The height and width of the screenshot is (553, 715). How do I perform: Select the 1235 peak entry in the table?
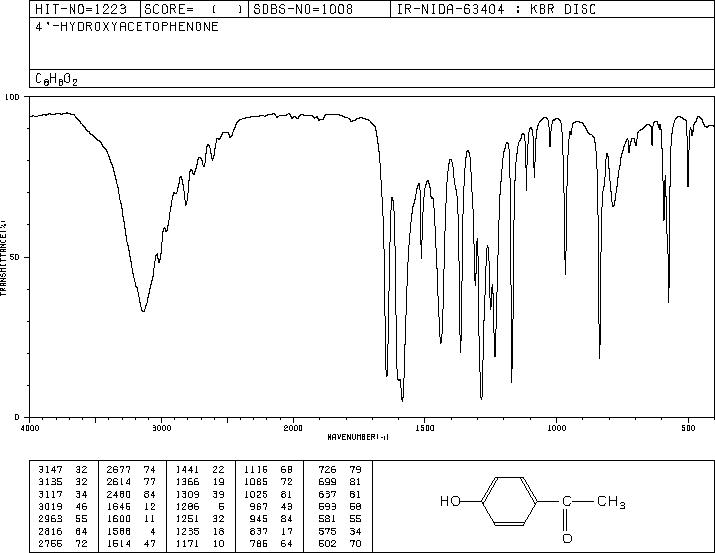tap(200, 531)
